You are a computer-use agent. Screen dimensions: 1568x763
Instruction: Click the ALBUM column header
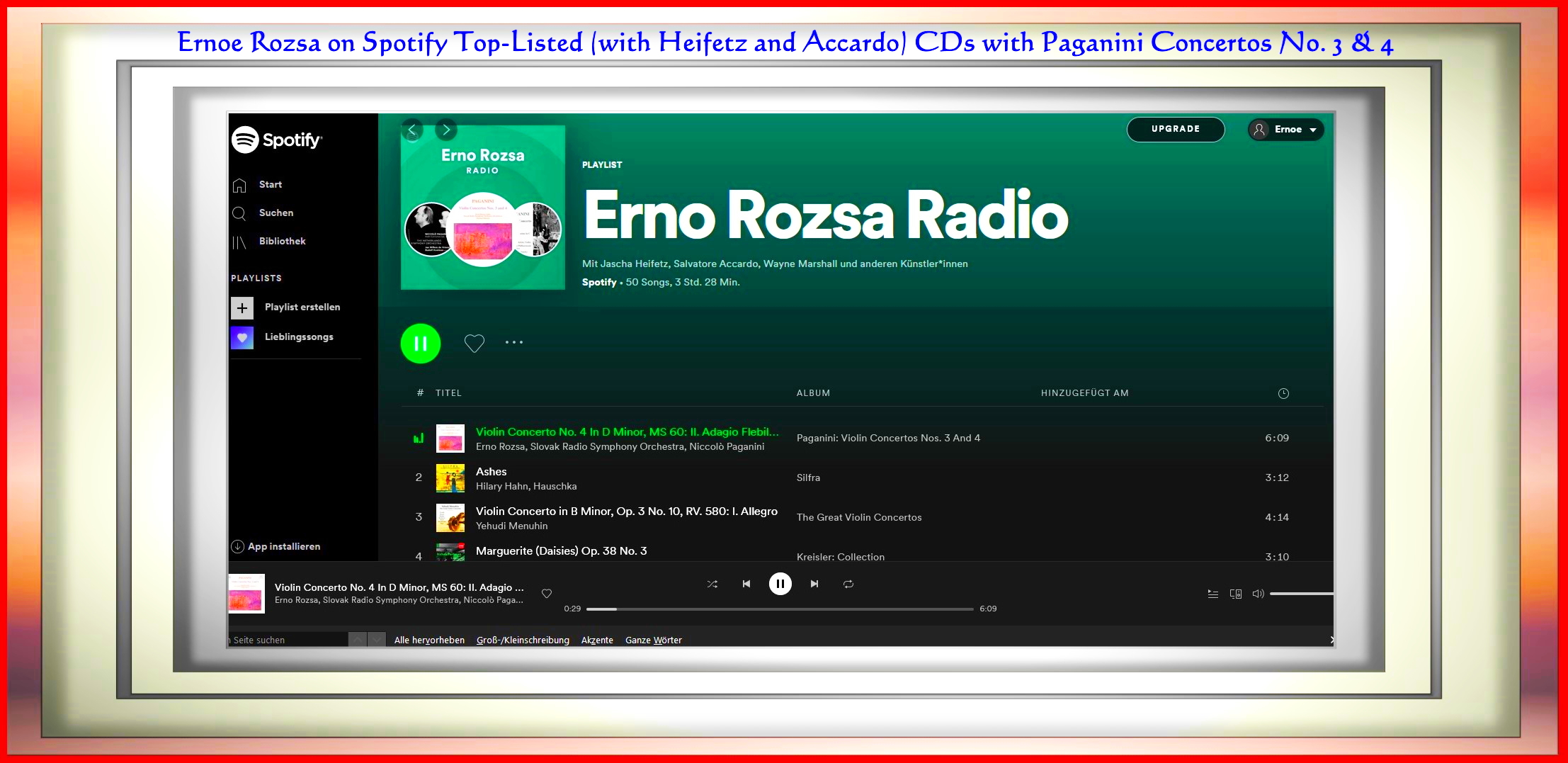tap(813, 393)
